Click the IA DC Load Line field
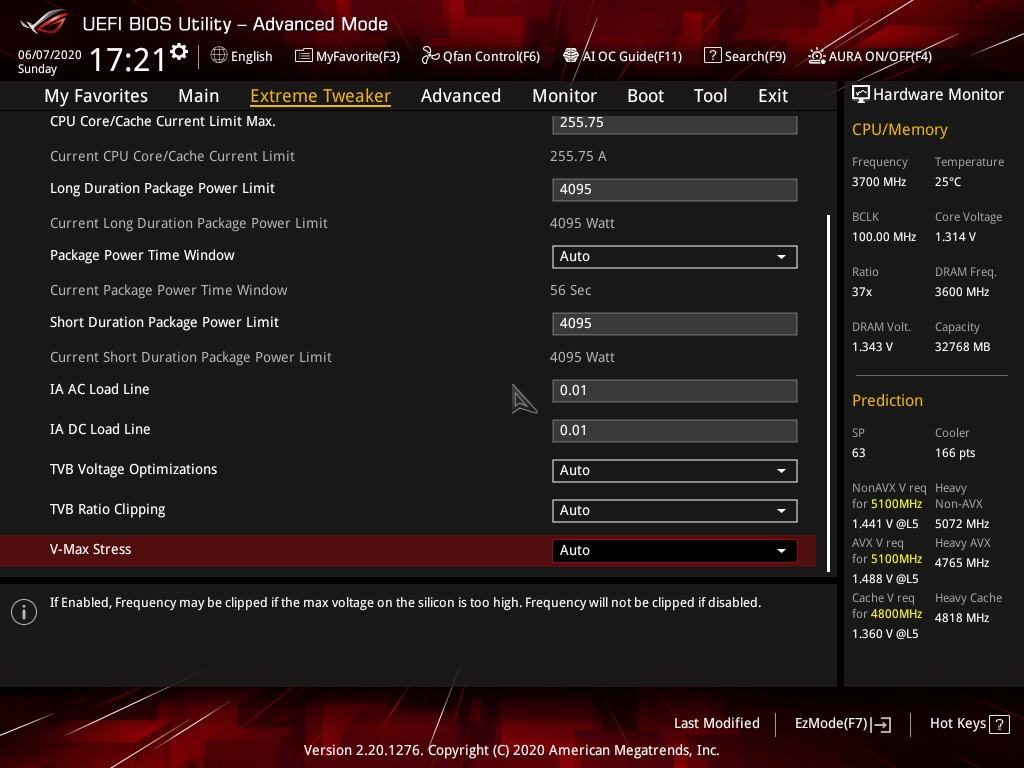Viewport: 1024px width, 768px height. click(x=675, y=431)
